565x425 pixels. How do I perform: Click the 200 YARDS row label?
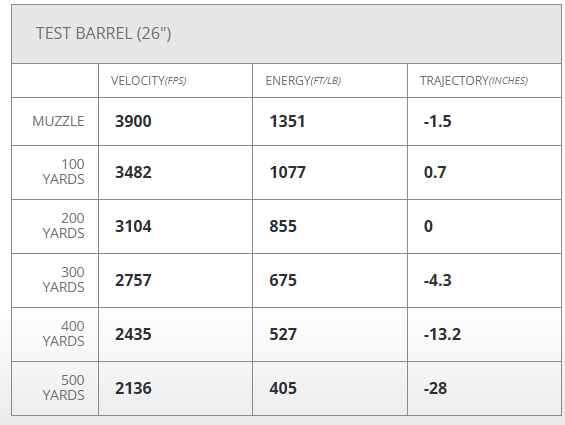(x=63, y=226)
